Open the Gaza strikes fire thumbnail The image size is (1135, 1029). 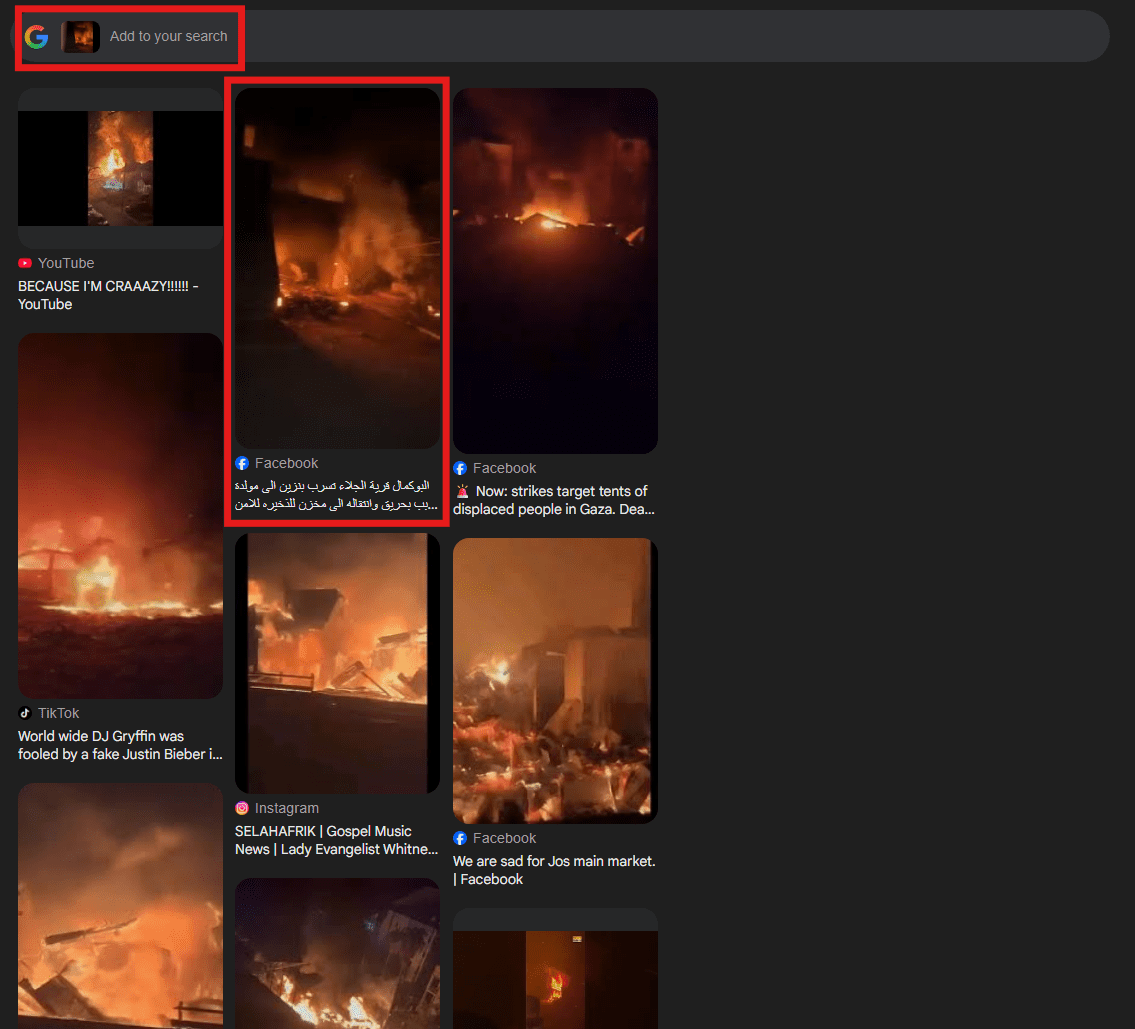[x=555, y=270]
